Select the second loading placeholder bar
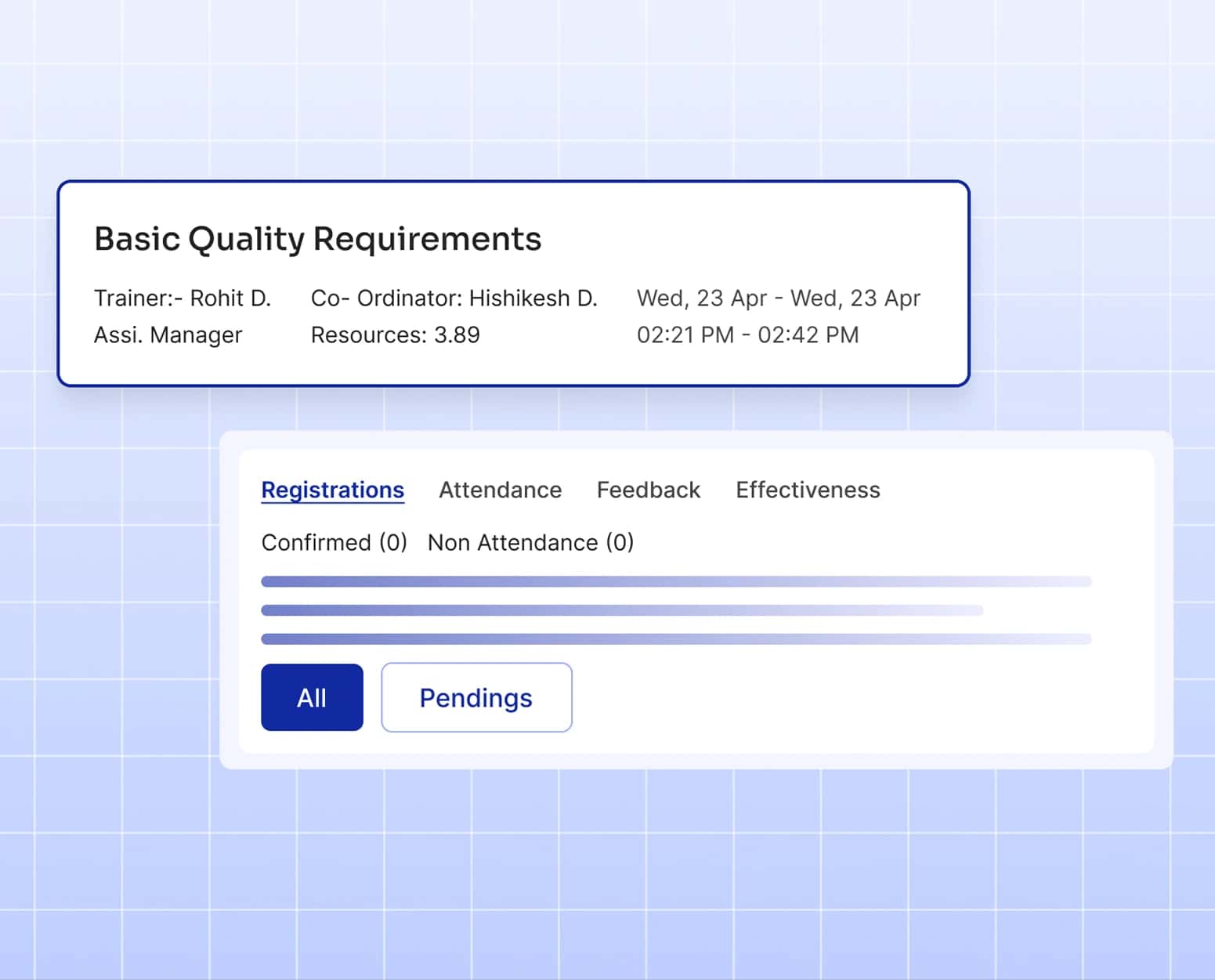Screen dimensions: 1215x980 (x=621, y=609)
